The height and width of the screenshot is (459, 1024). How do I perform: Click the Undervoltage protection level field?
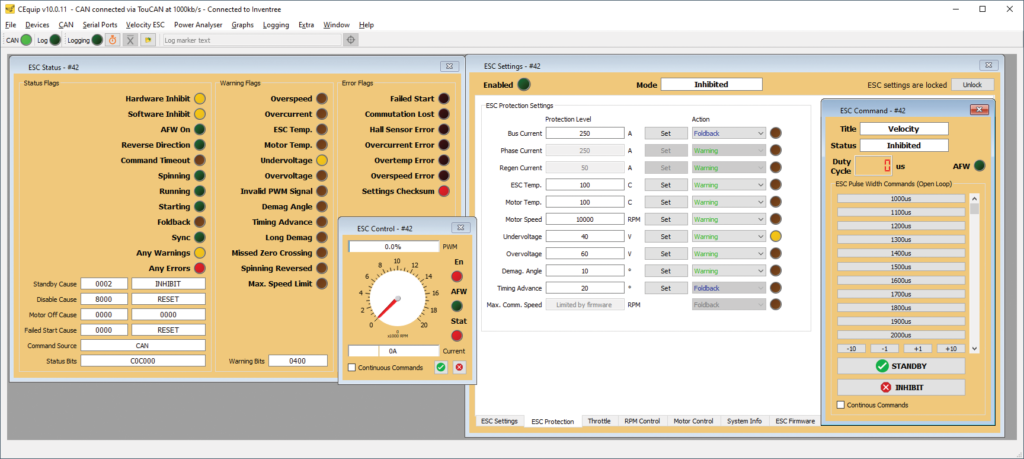[x=585, y=236]
